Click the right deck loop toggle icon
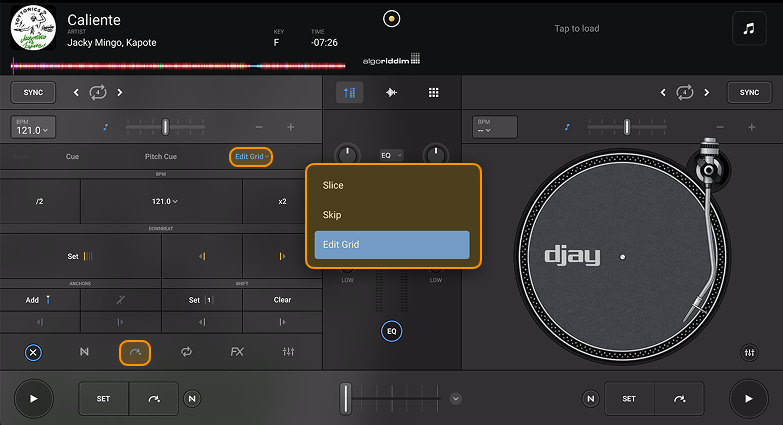 point(685,92)
